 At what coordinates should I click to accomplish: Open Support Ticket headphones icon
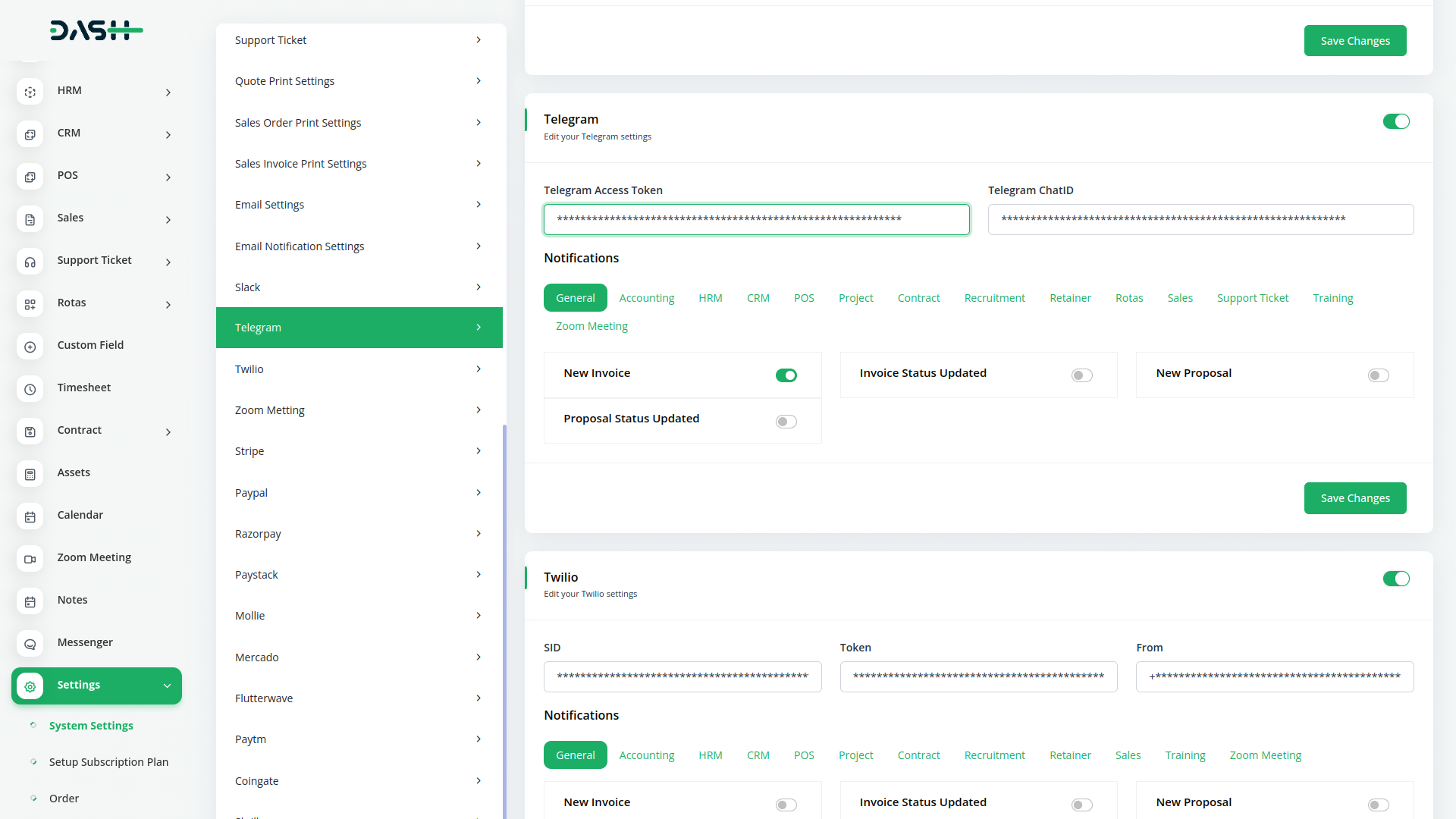(30, 262)
